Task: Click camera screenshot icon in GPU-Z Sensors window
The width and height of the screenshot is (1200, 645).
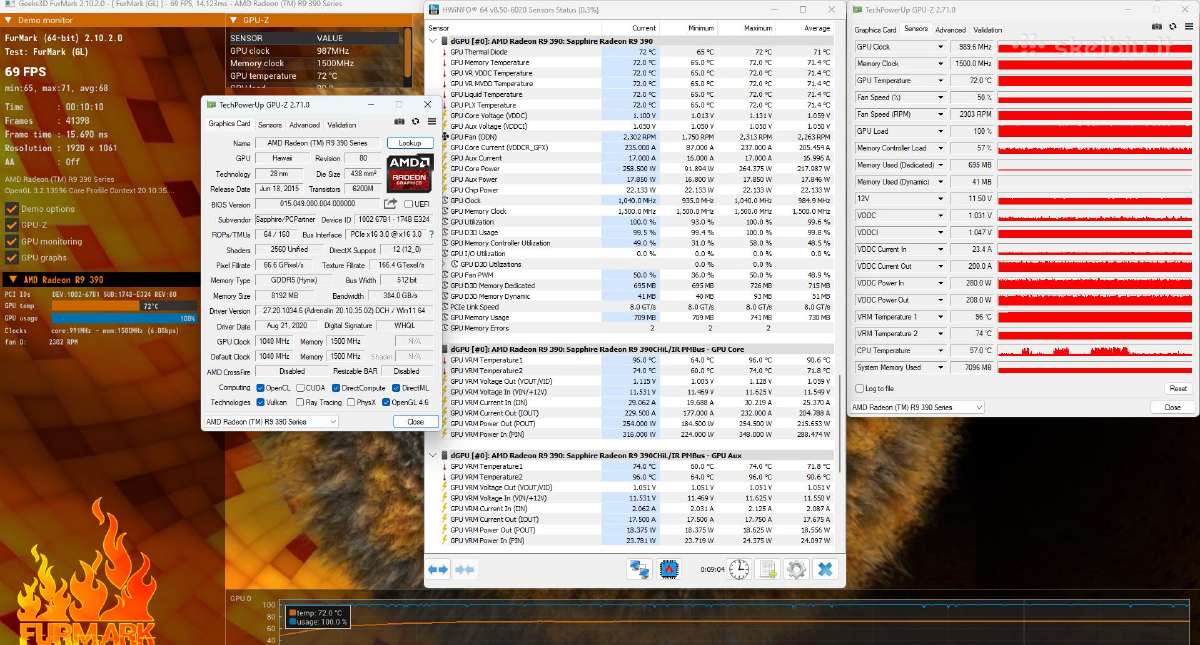Action: pos(1158,27)
